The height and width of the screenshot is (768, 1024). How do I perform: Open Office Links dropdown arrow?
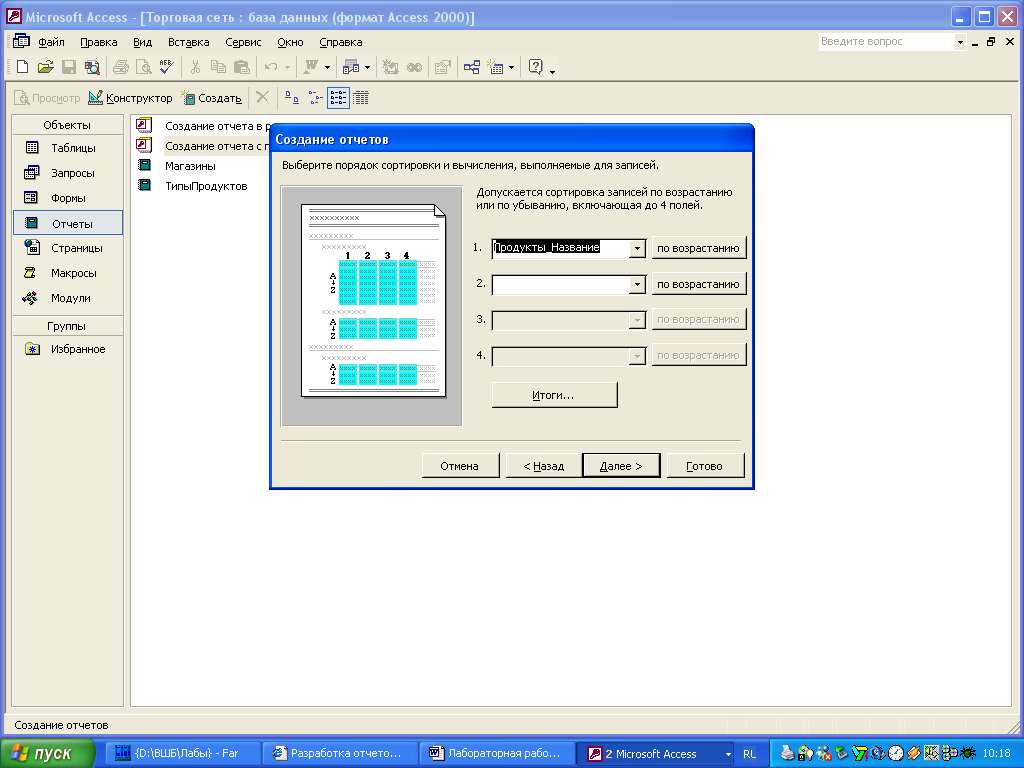point(327,67)
